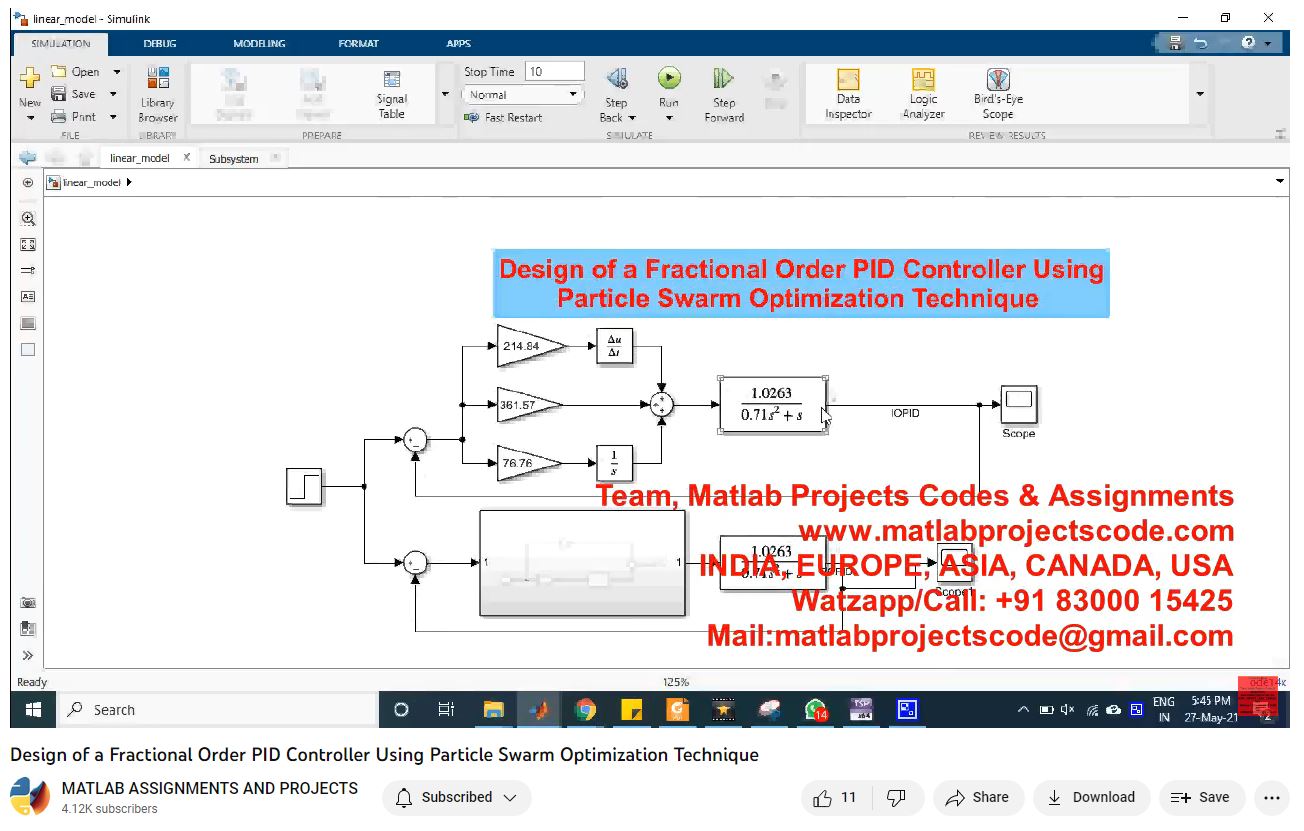Open the Data Inspector
Image resolution: width=1304 pixels, height=831 pixels.
(x=848, y=94)
